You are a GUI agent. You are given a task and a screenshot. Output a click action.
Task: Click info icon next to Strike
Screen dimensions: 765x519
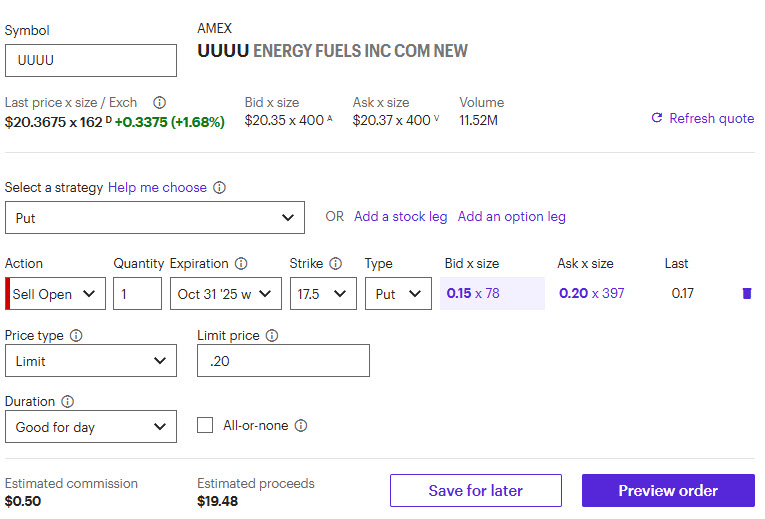click(335, 263)
